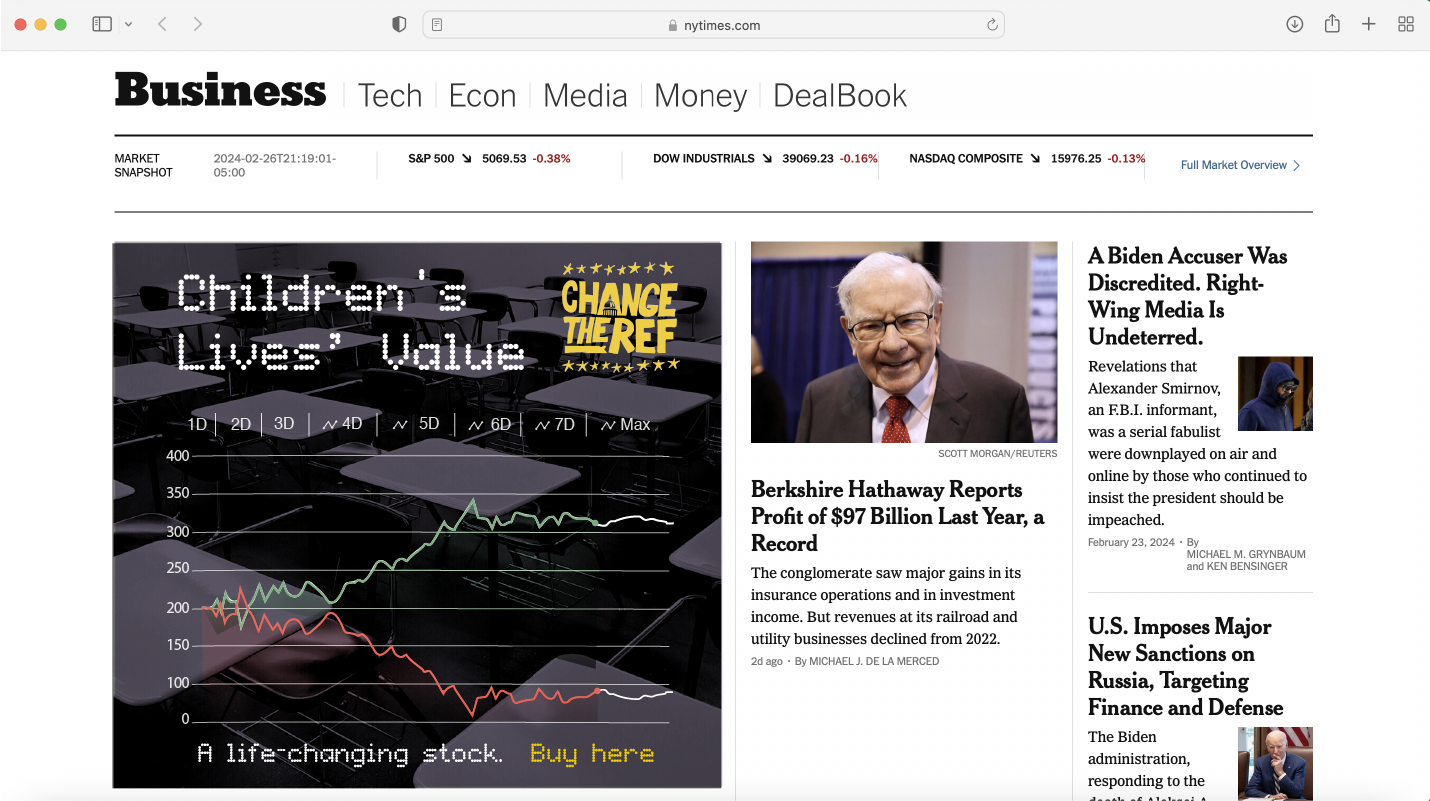Open the hooded figure article thumbnail
Screen dimensions: 1430x801
coord(1275,394)
